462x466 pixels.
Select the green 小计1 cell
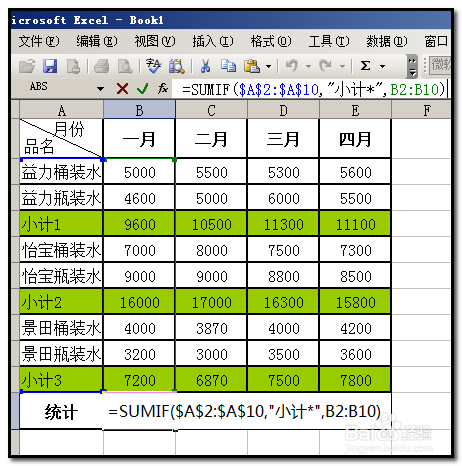tap(61, 224)
